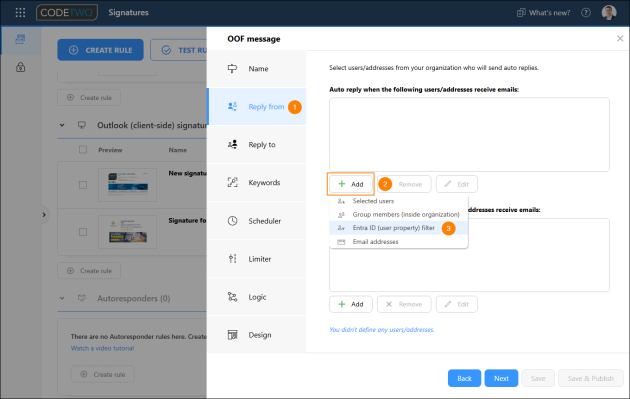Check the Signature for rule checkbox

83,232
